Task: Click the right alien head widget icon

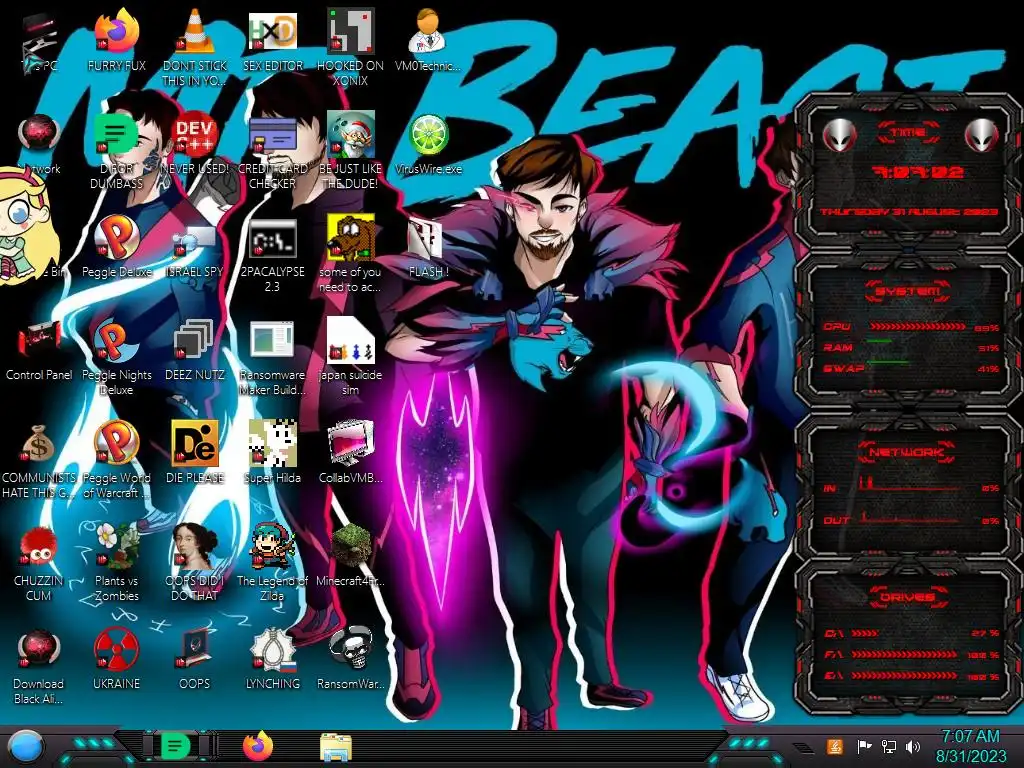Action: pos(981,135)
